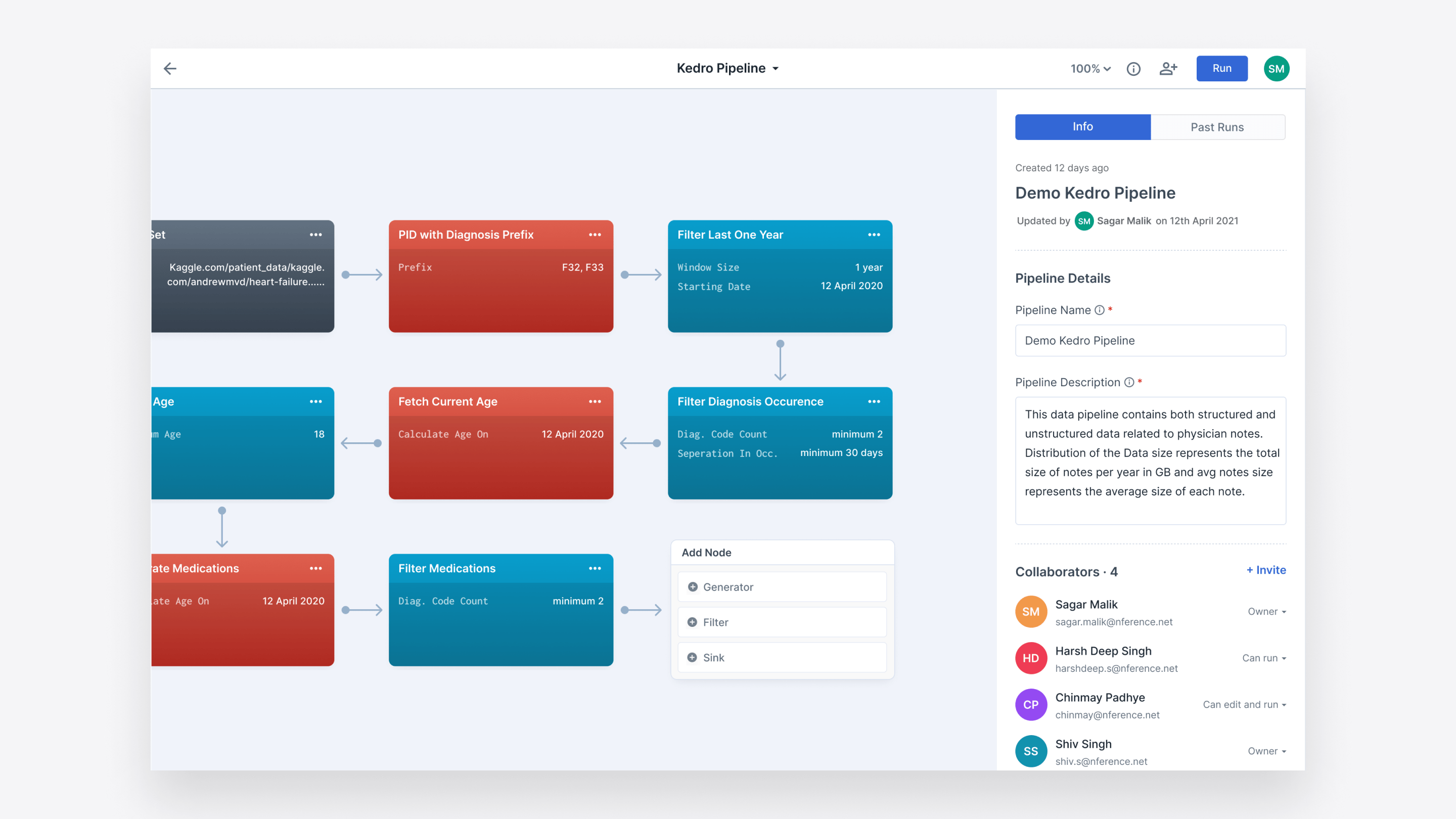Switch to the Past Runs tab
Viewport: 1456px width, 819px height.
(x=1217, y=127)
